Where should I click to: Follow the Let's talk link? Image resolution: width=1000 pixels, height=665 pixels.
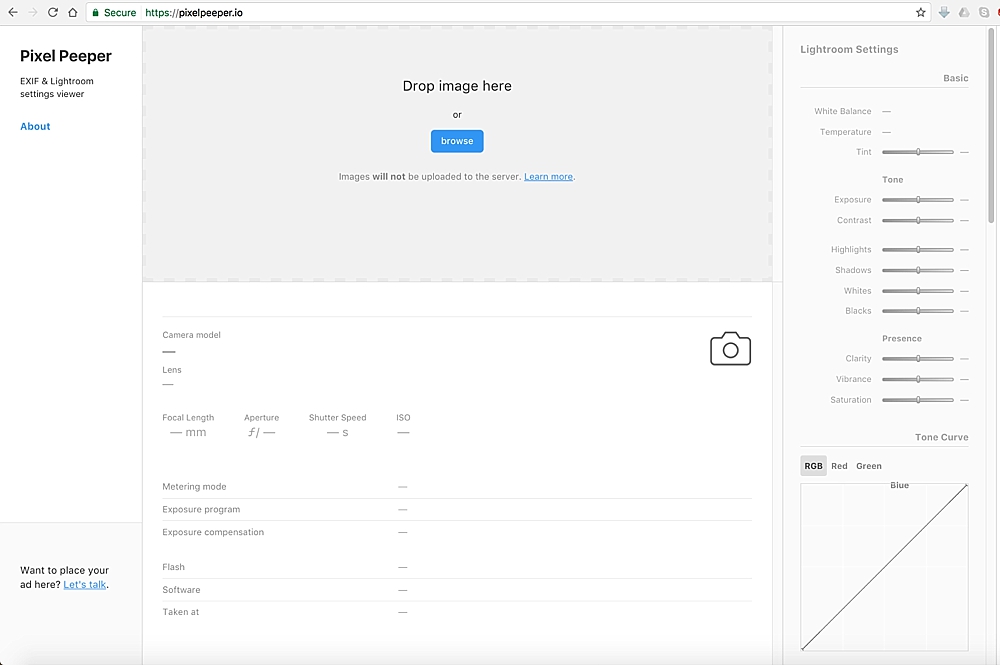[84, 584]
